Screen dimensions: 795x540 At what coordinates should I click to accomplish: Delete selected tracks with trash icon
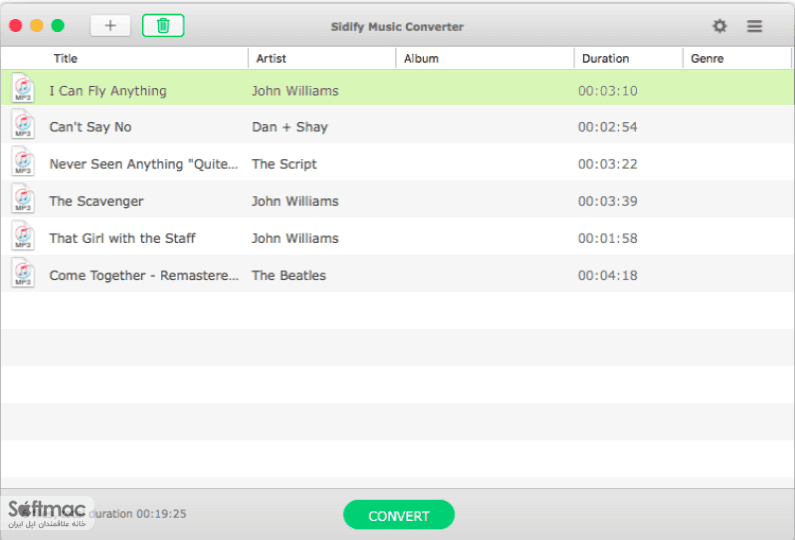tap(163, 25)
